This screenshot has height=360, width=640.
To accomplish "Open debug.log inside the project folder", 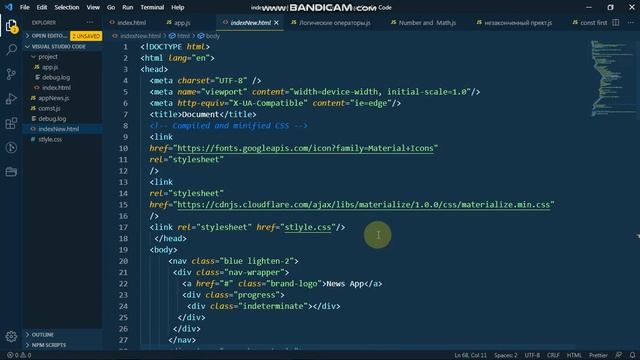I will (56, 77).
